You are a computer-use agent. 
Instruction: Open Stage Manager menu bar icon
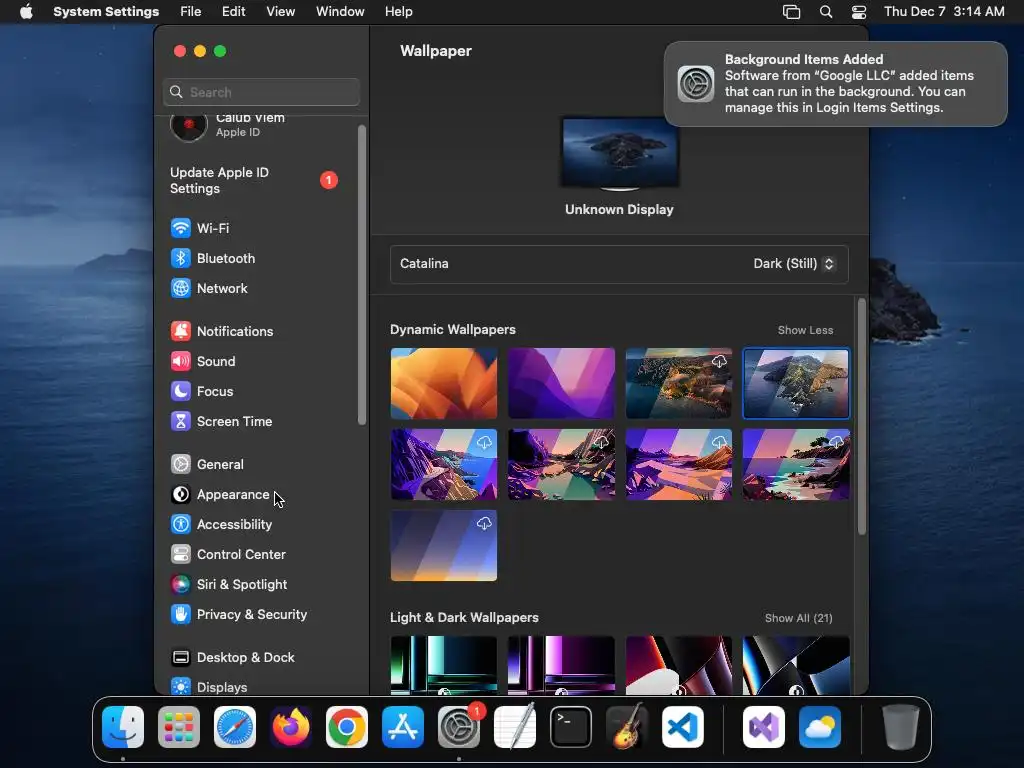click(792, 12)
